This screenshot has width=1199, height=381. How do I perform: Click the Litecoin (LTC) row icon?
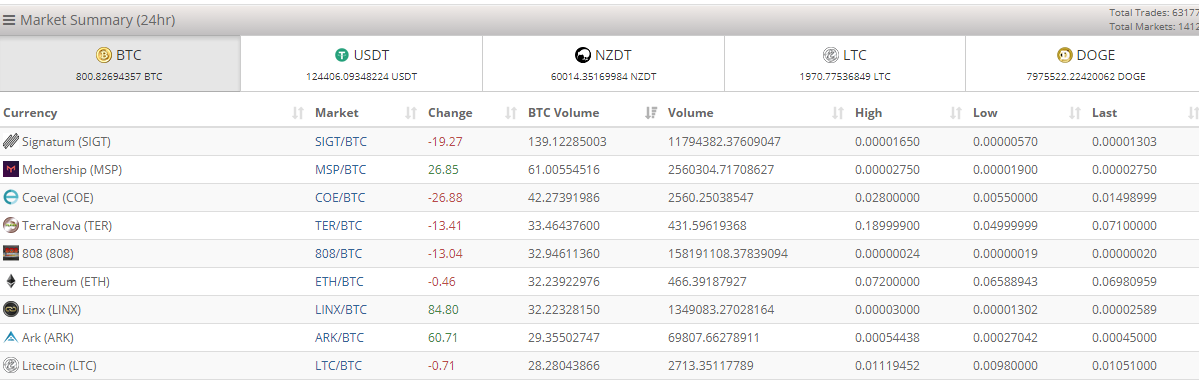pyautogui.click(x=11, y=366)
